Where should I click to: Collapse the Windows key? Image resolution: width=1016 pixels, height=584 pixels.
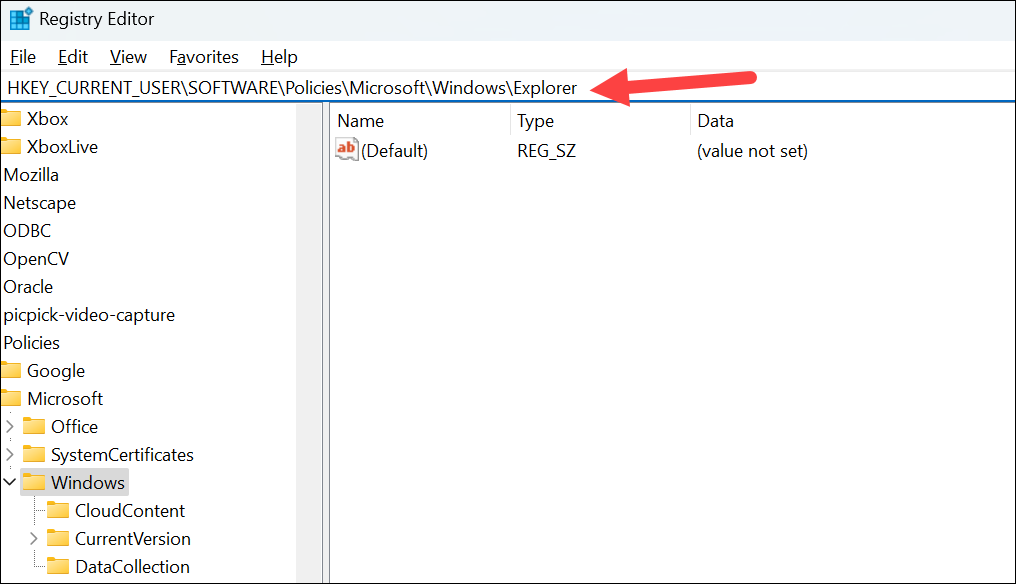pyautogui.click(x=10, y=482)
